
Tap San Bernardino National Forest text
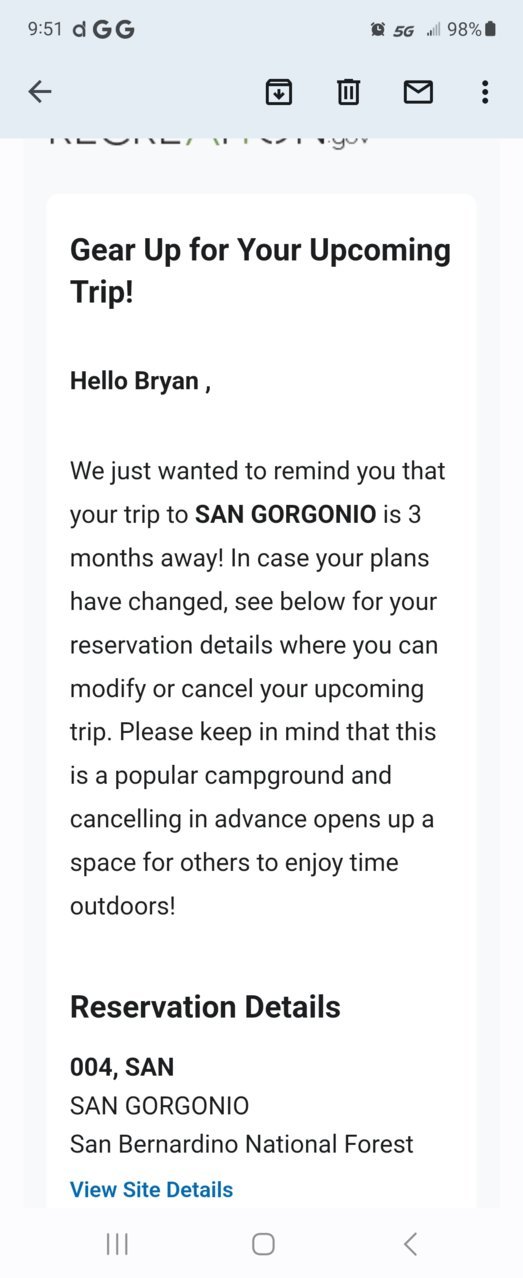[242, 1144]
